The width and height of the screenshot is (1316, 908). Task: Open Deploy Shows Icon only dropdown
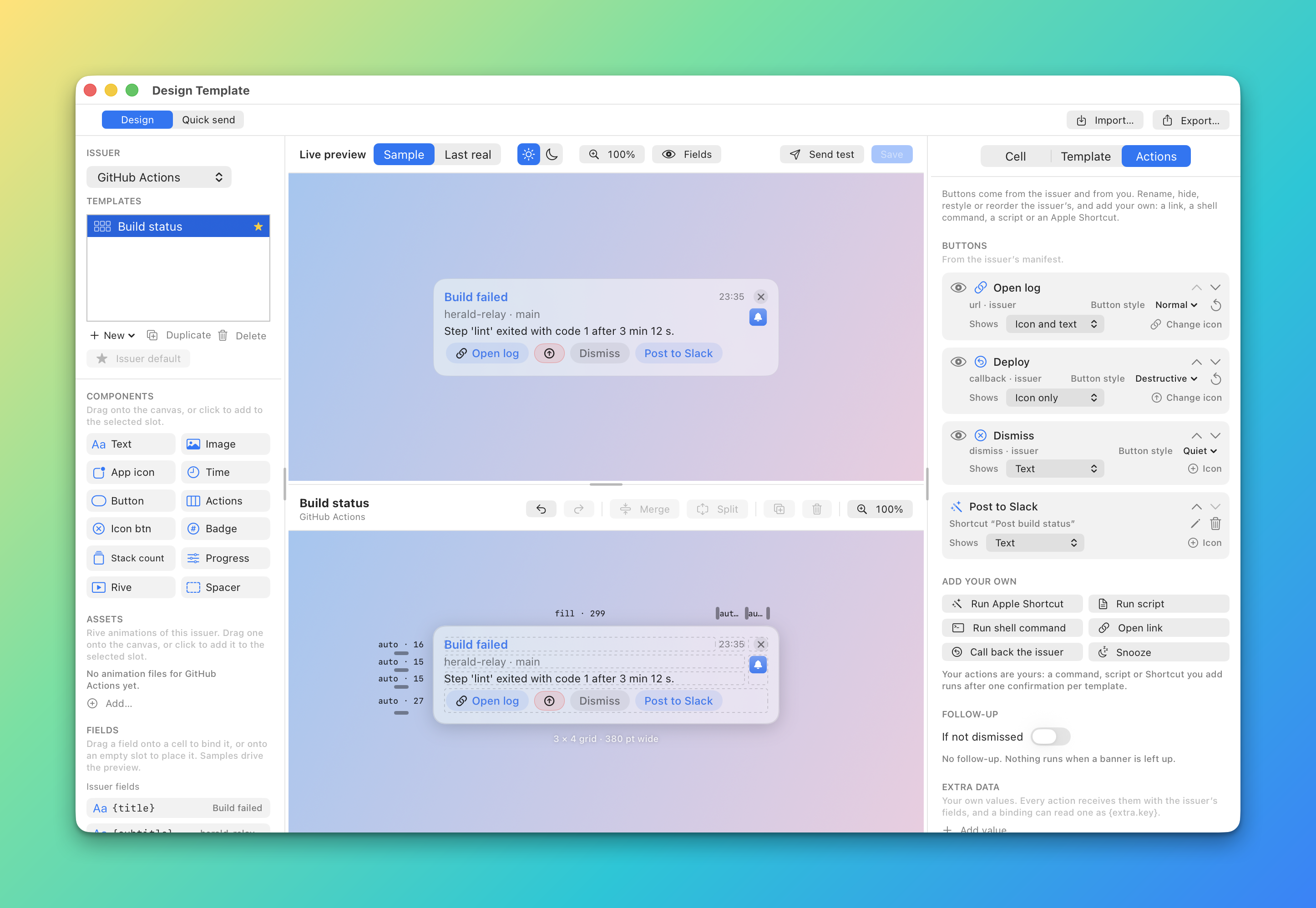[x=1055, y=398]
